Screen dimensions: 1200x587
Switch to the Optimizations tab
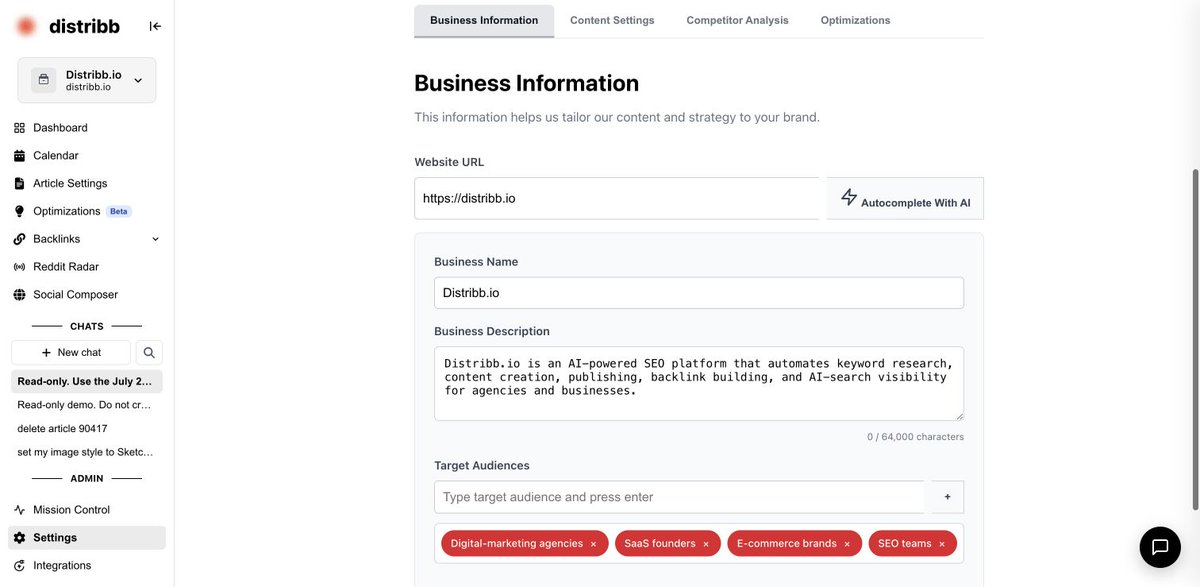tap(855, 20)
